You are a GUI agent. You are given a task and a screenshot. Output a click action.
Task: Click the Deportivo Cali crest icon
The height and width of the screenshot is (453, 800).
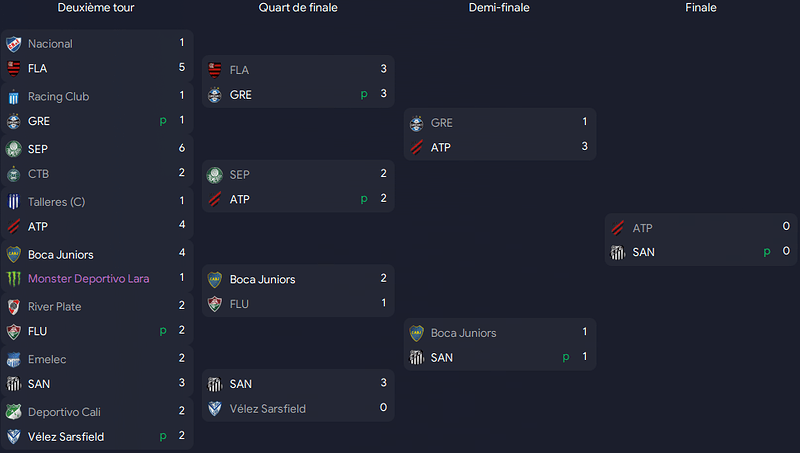(14, 412)
